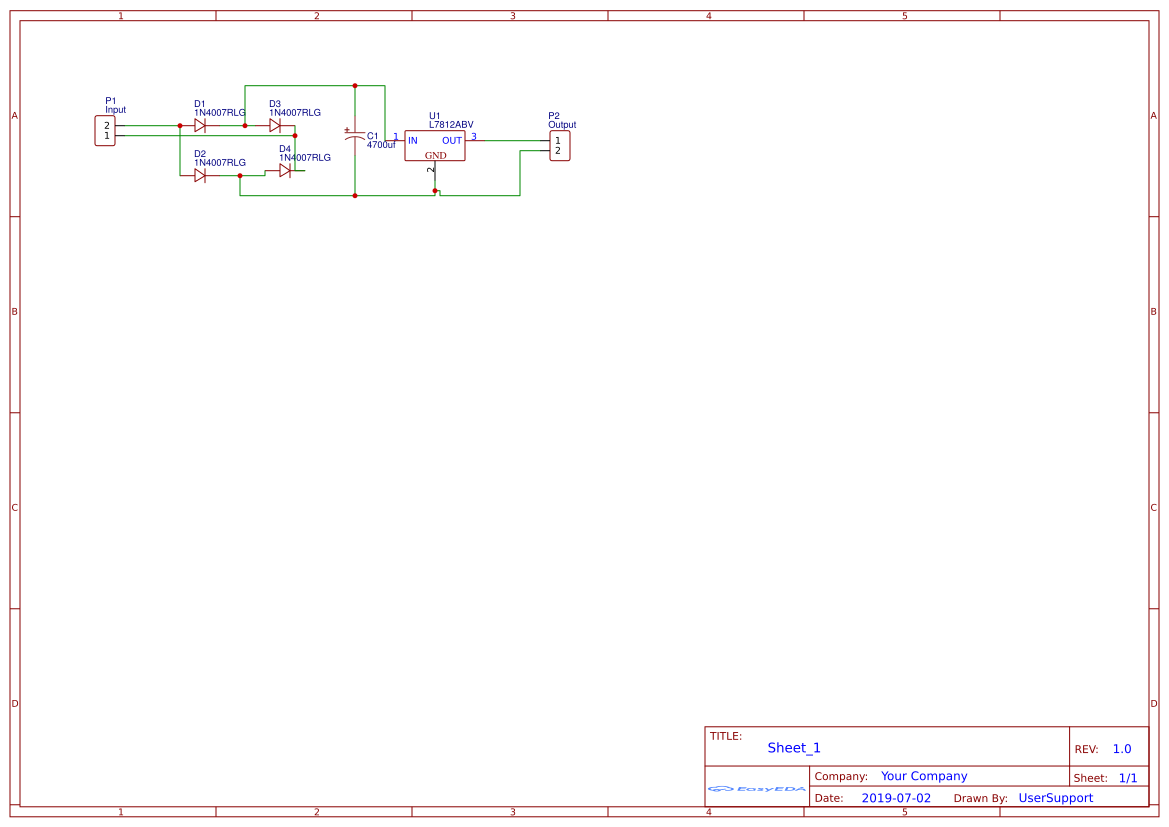1169x827 pixels.
Task: Click the junction dot below capacitor C1
Action: 355,195
